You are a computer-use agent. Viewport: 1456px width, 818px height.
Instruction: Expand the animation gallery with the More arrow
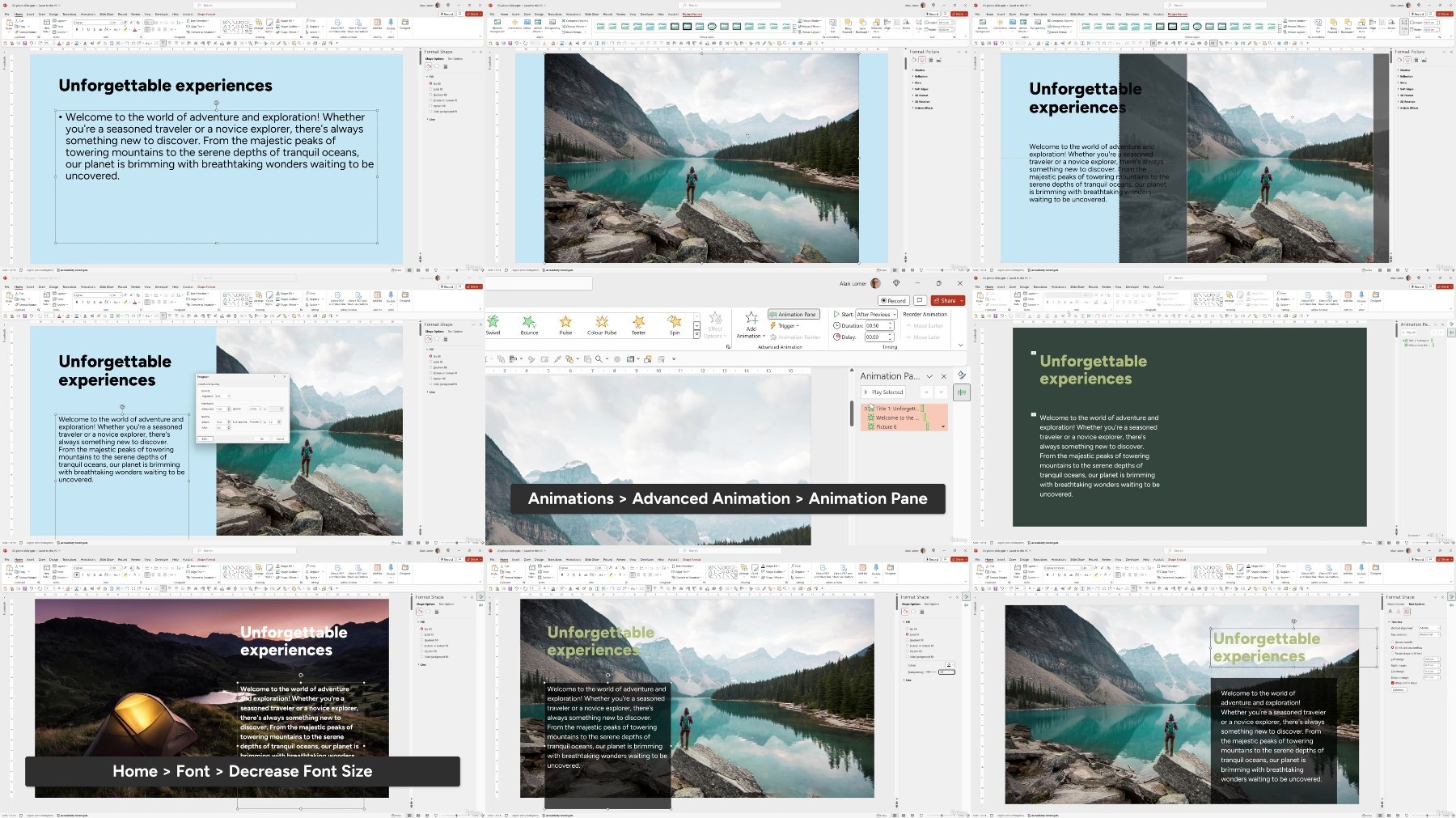point(696,334)
